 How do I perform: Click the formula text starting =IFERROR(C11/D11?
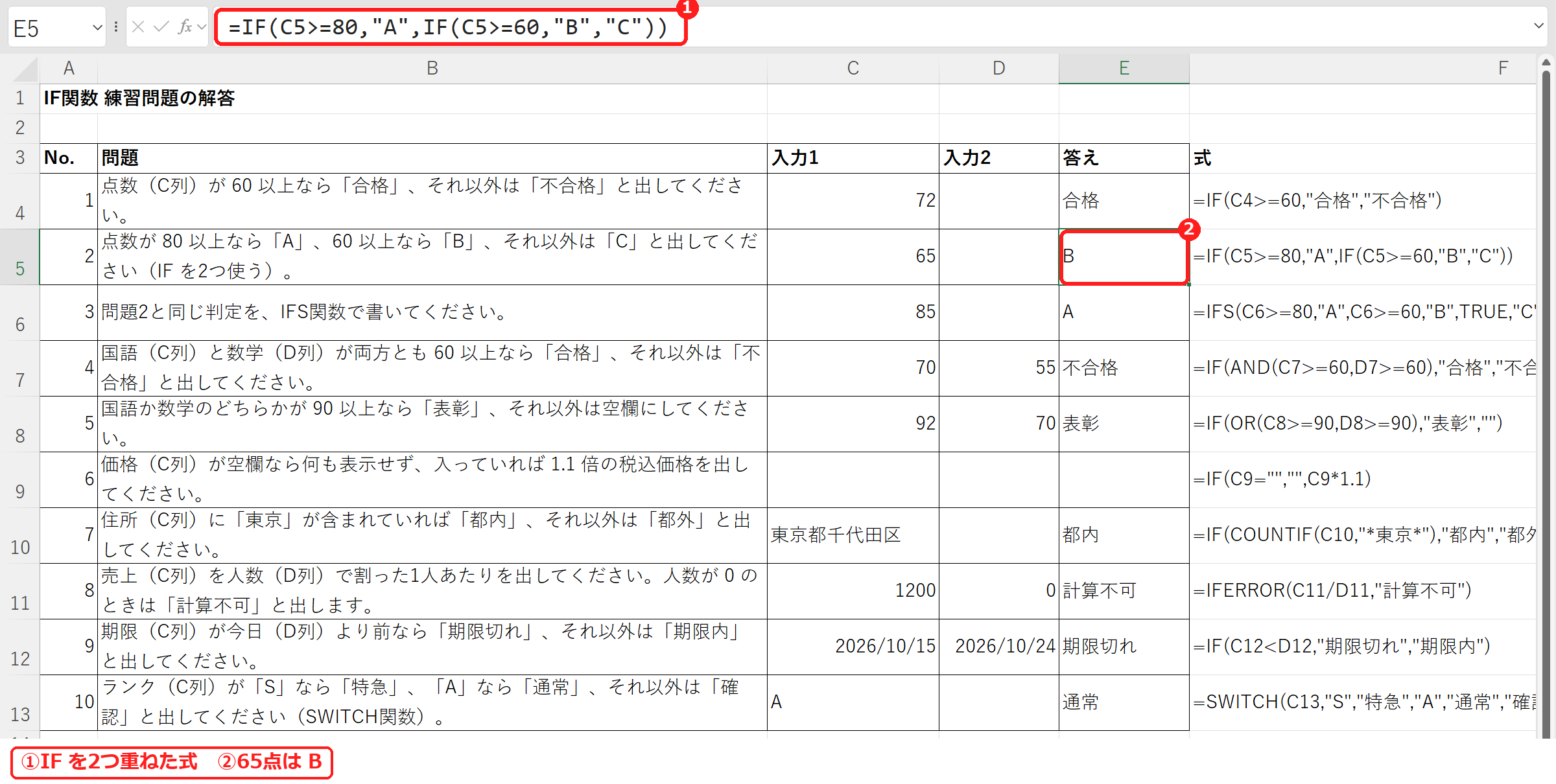[1332, 591]
